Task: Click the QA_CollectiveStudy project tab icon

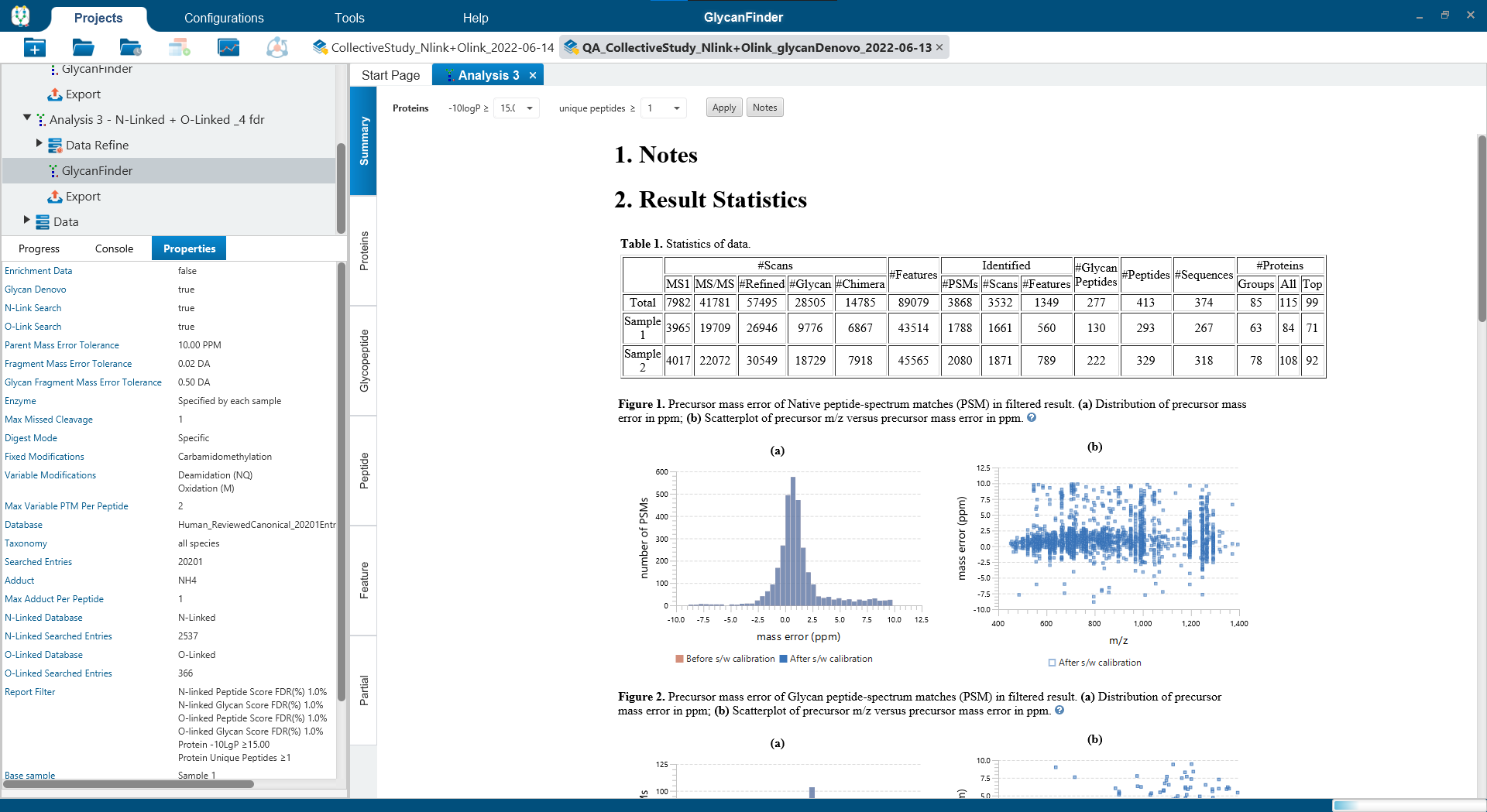Action: pyautogui.click(x=572, y=47)
